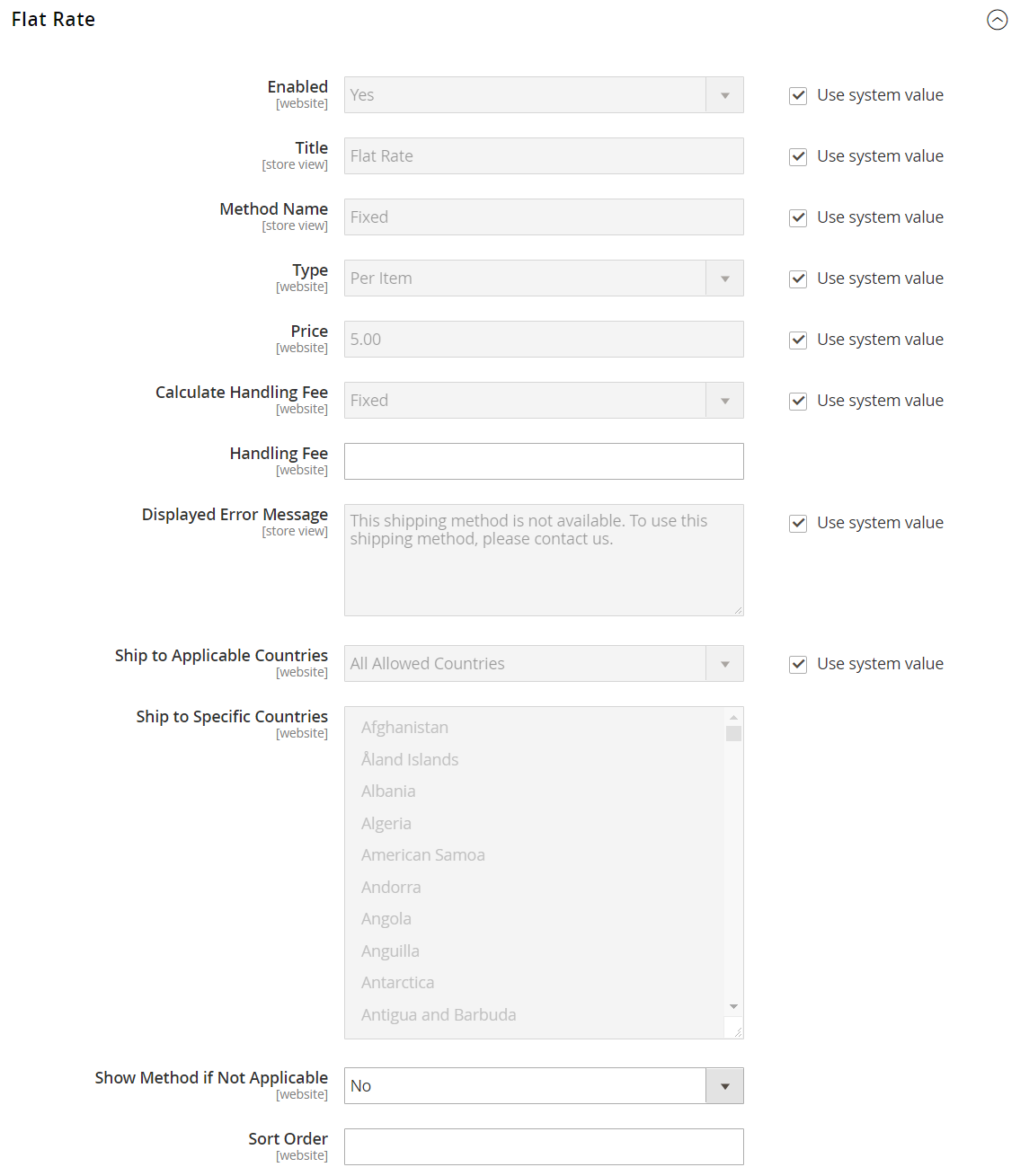Click the countries list scrollbar down arrow

[733, 1006]
